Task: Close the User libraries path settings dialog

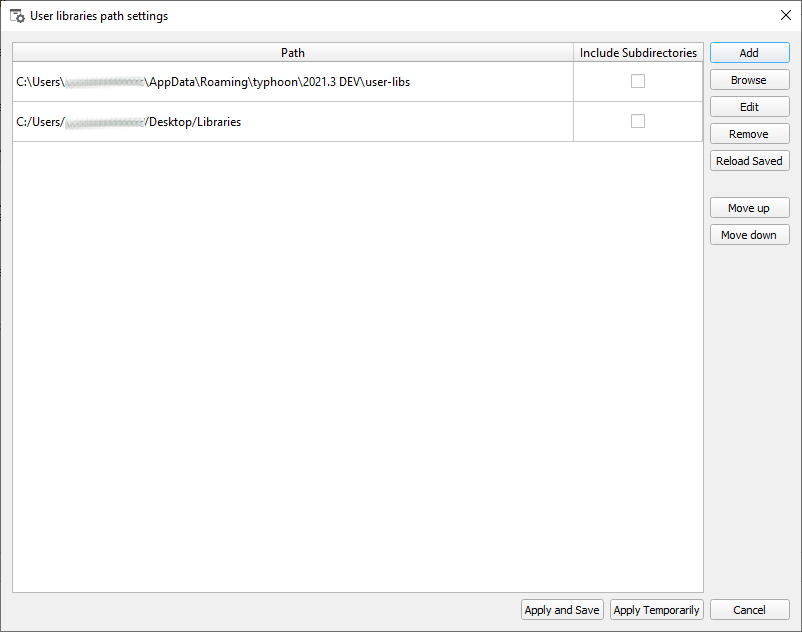Action: coord(784,16)
